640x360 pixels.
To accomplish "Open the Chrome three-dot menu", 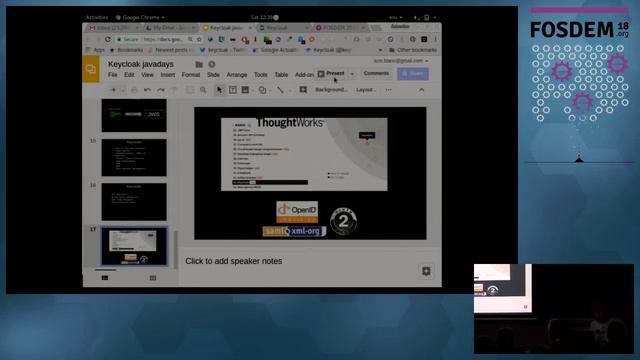I will point(436,40).
